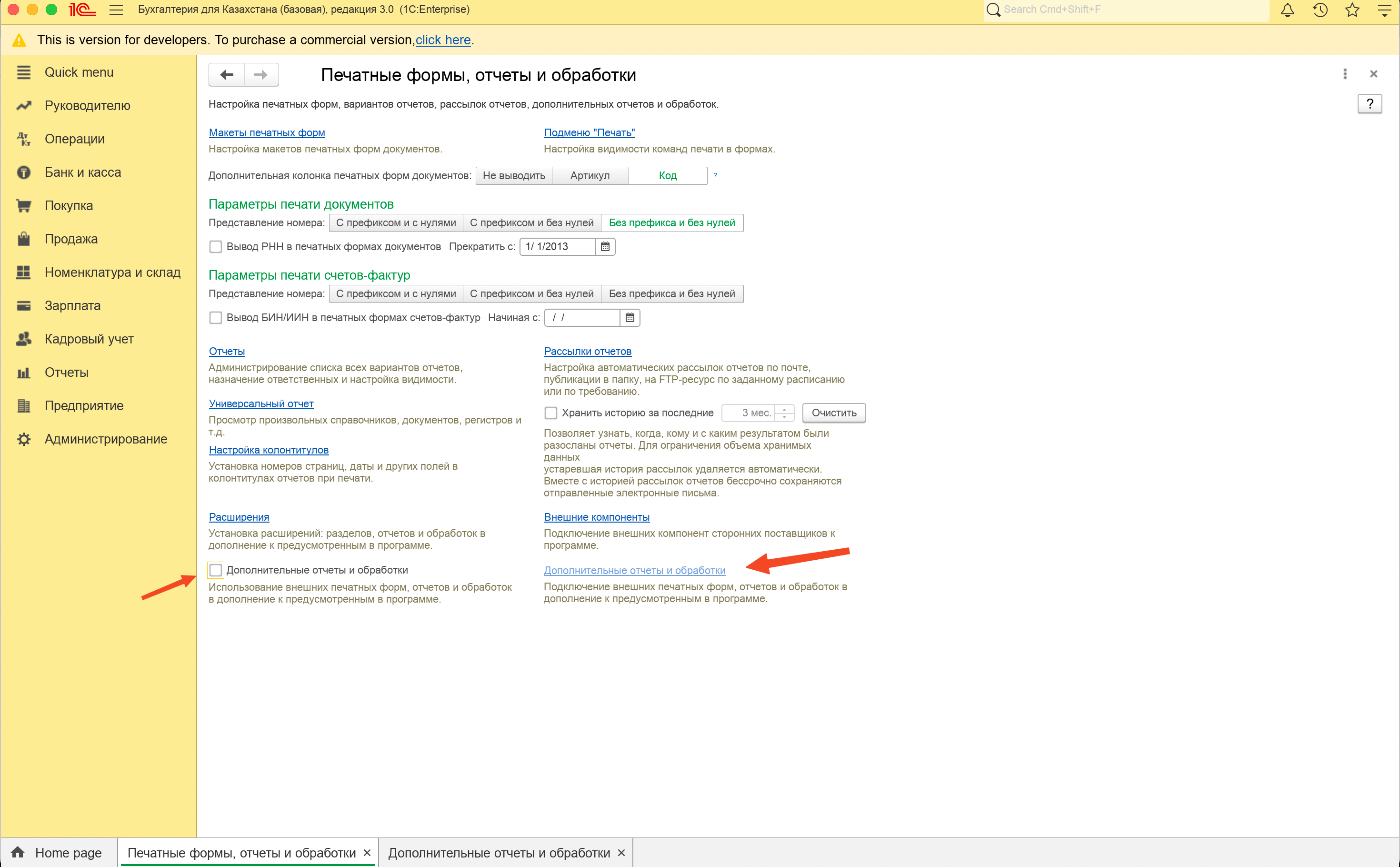Check Хранить историю за последние
Image resolution: width=1400 pixels, height=867 pixels.
tap(551, 413)
